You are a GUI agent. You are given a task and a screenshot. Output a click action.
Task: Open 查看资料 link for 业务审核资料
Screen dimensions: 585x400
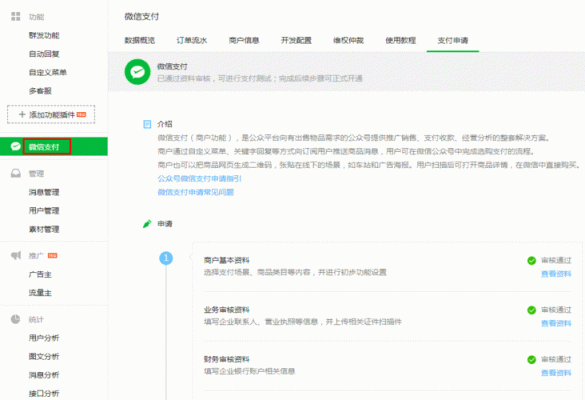point(556,324)
